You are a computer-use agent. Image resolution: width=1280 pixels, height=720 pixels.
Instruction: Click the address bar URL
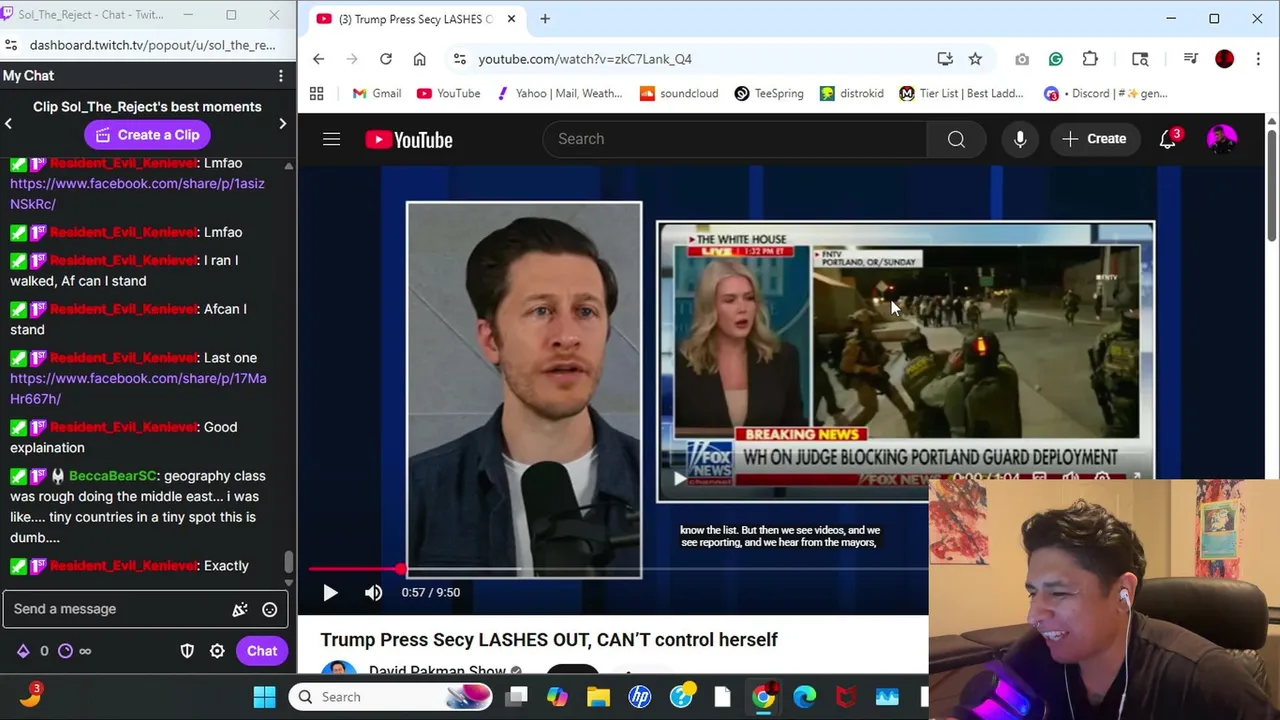pos(585,59)
